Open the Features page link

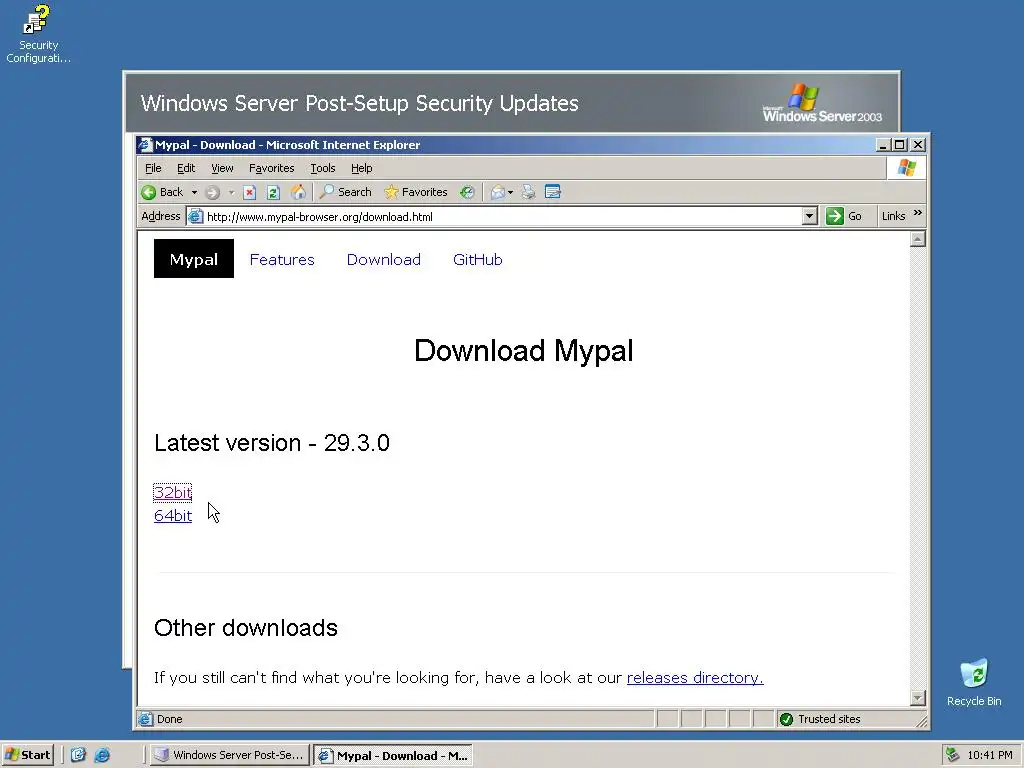click(282, 259)
